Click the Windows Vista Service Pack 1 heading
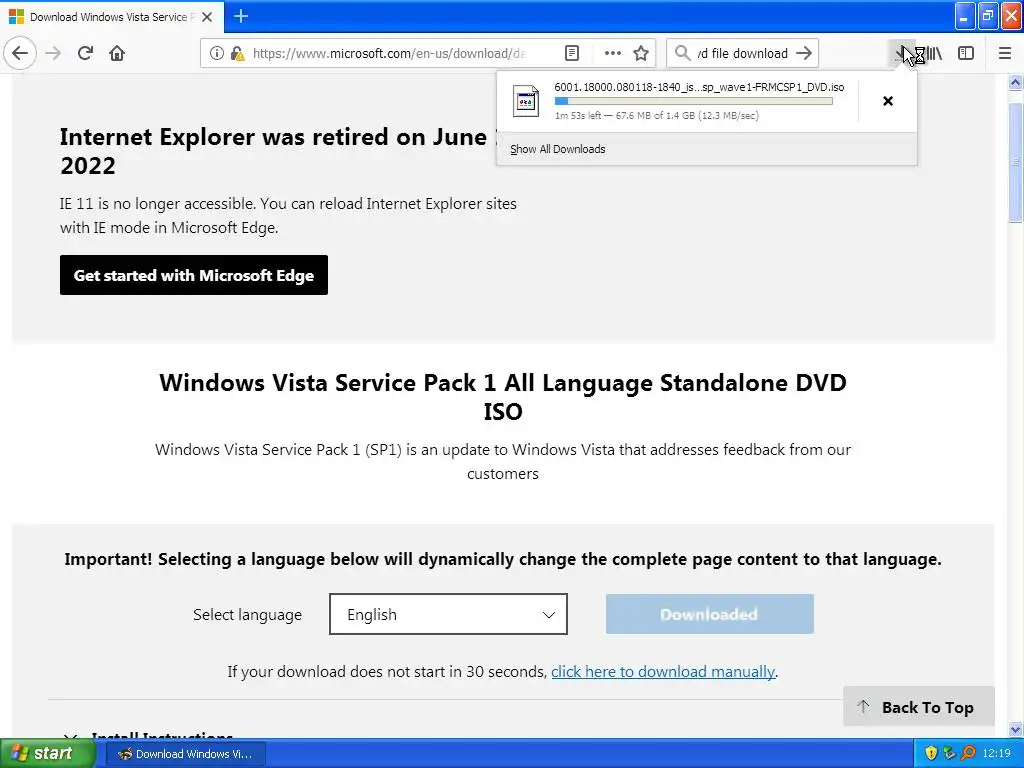 click(x=503, y=396)
